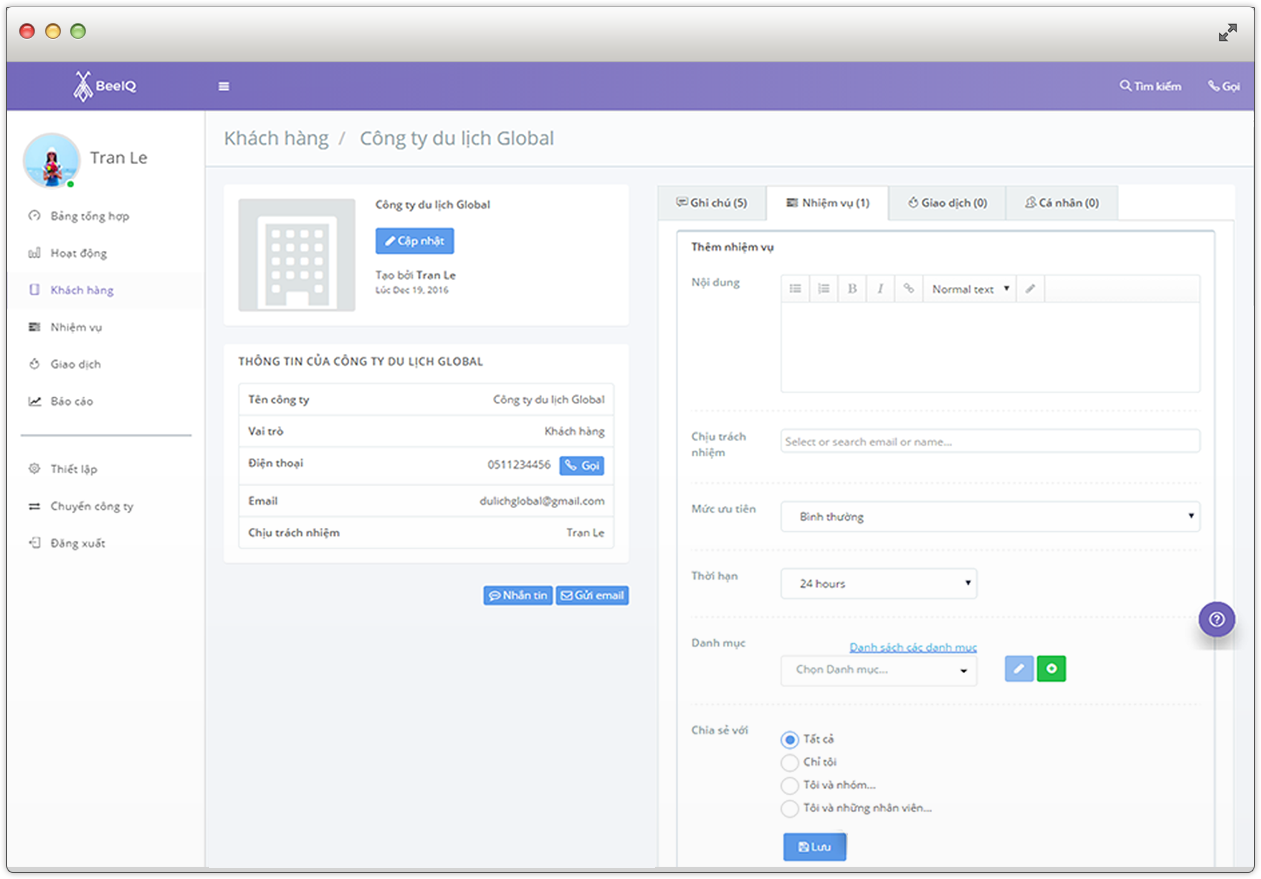The image size is (1261, 879).
Task: Select the 'Tôi và nhóm...' radio option
Action: click(x=790, y=786)
